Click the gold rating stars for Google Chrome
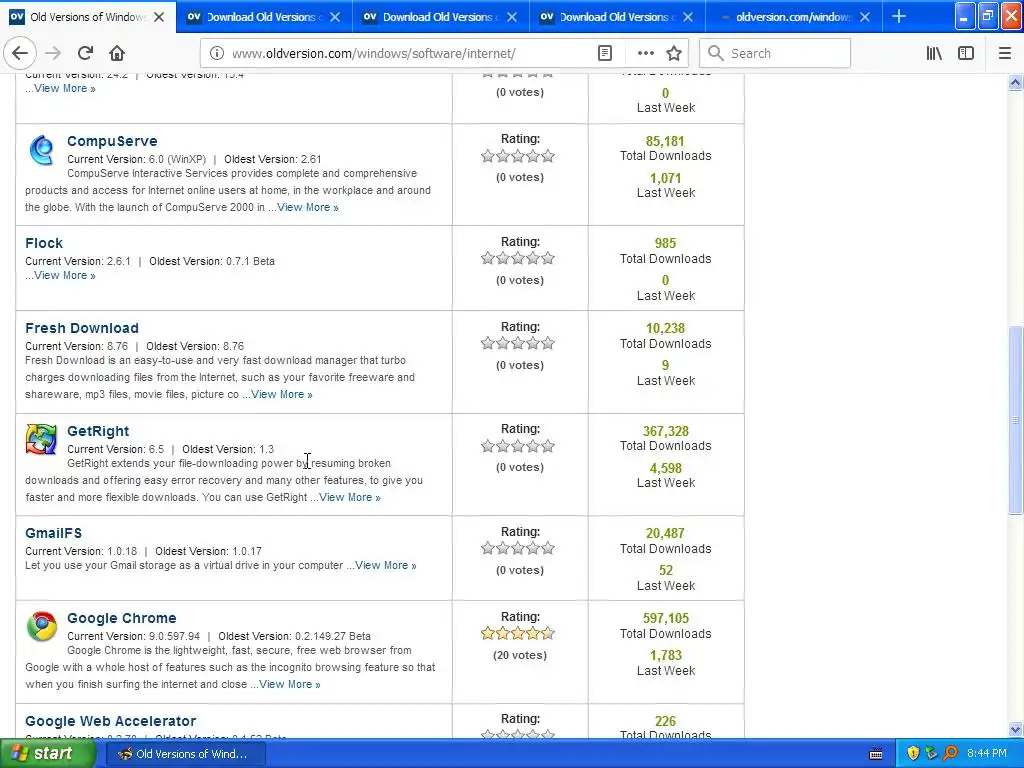The image size is (1024, 768). pyautogui.click(x=518, y=633)
